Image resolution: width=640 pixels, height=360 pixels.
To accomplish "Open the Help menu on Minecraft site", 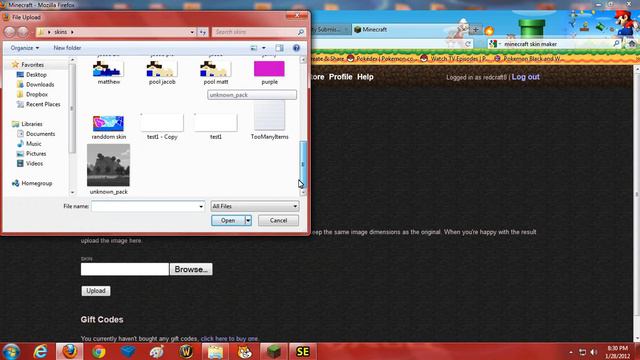I will 365,77.
